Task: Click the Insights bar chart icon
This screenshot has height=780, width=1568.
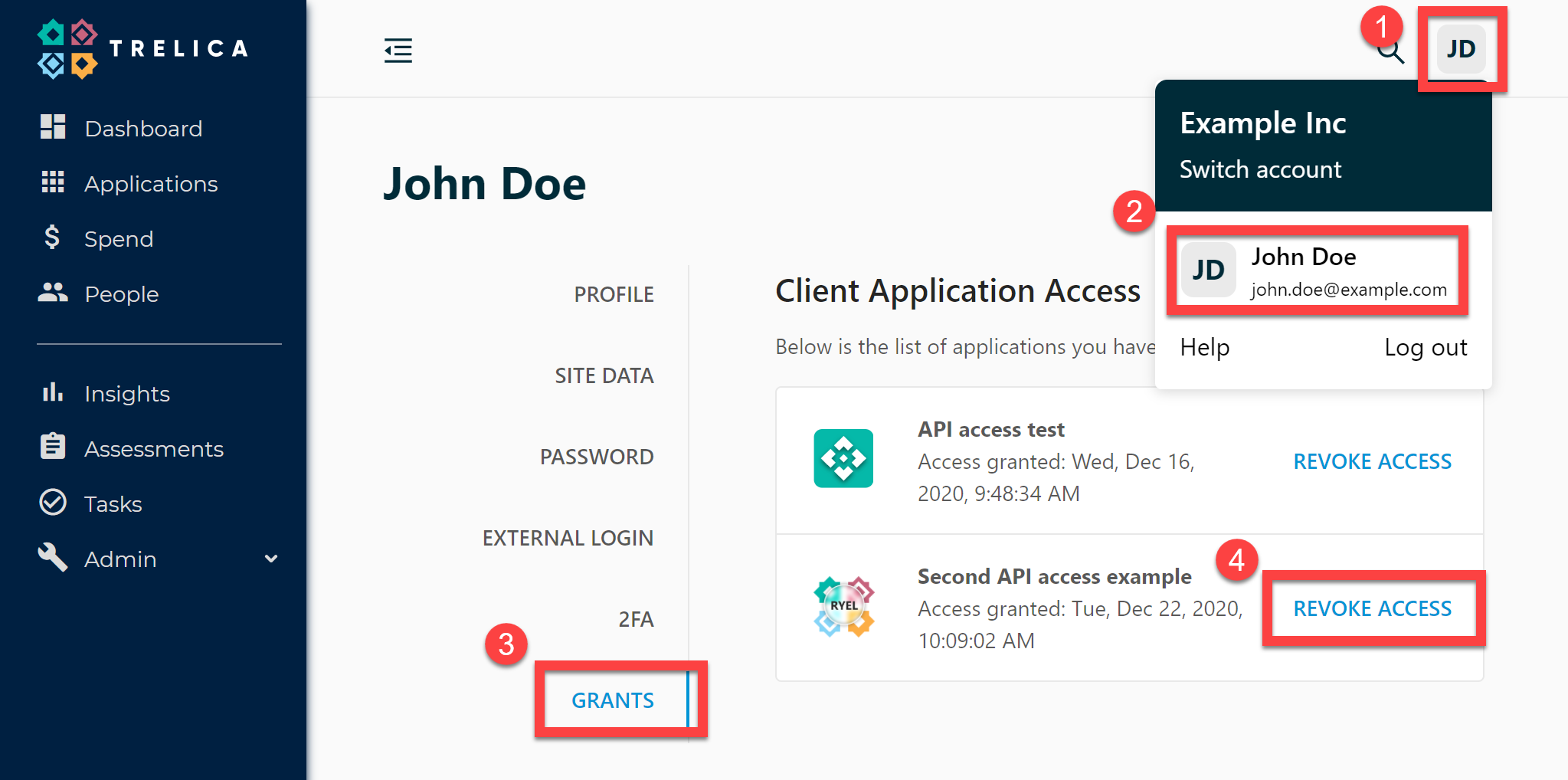Action: click(x=53, y=392)
